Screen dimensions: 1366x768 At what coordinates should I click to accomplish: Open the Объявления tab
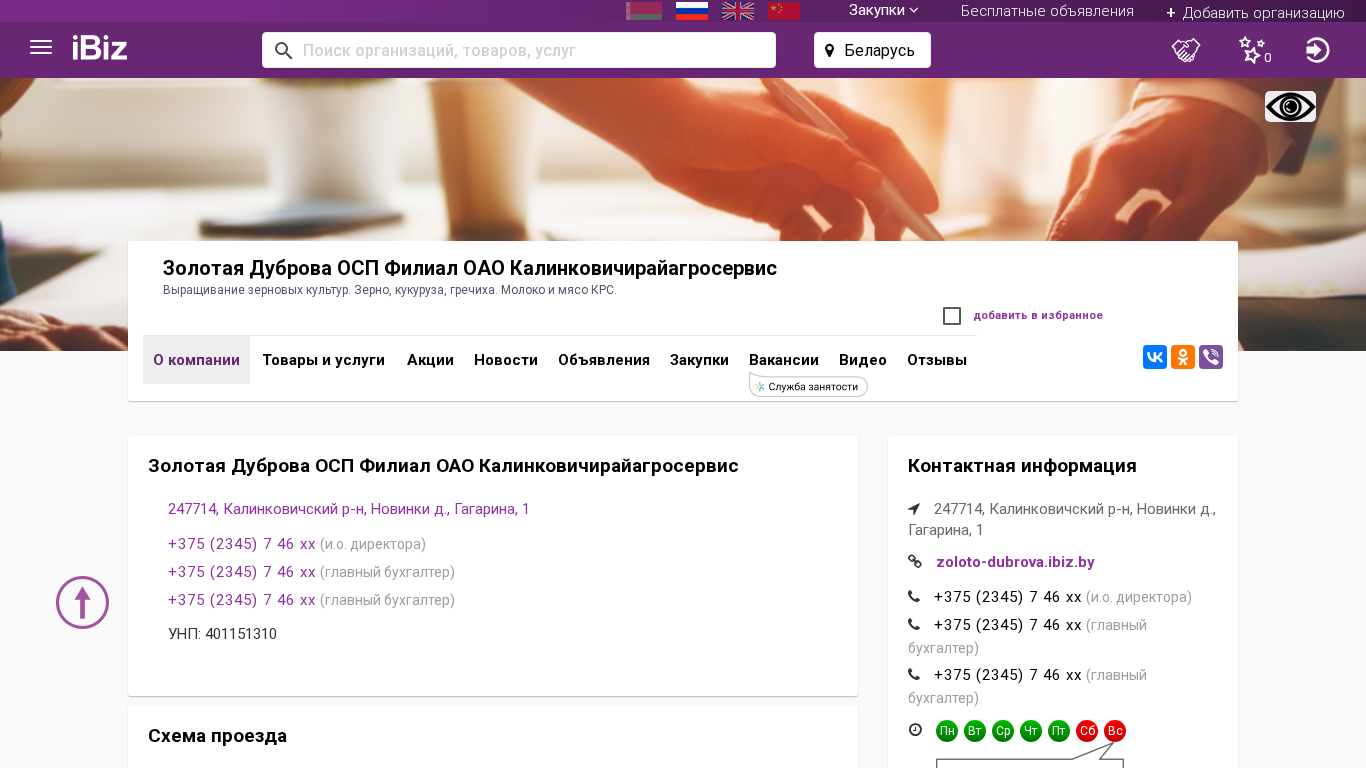click(604, 360)
